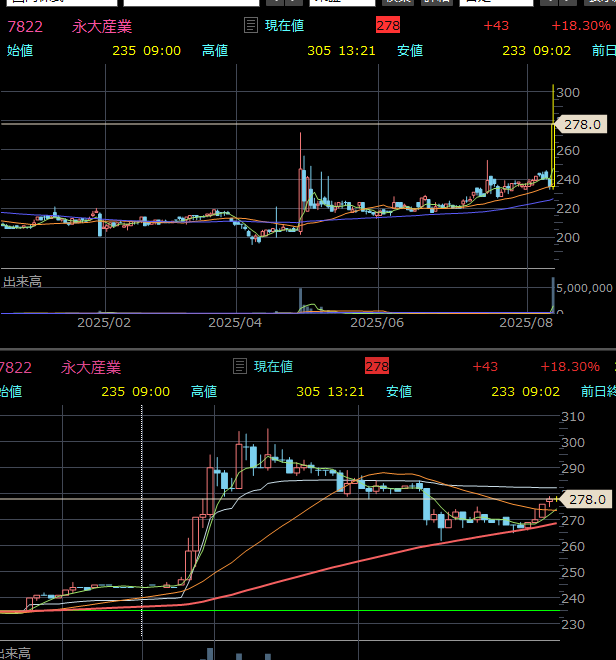Click the 出来高 volume label in the upper chart

pos(22,282)
